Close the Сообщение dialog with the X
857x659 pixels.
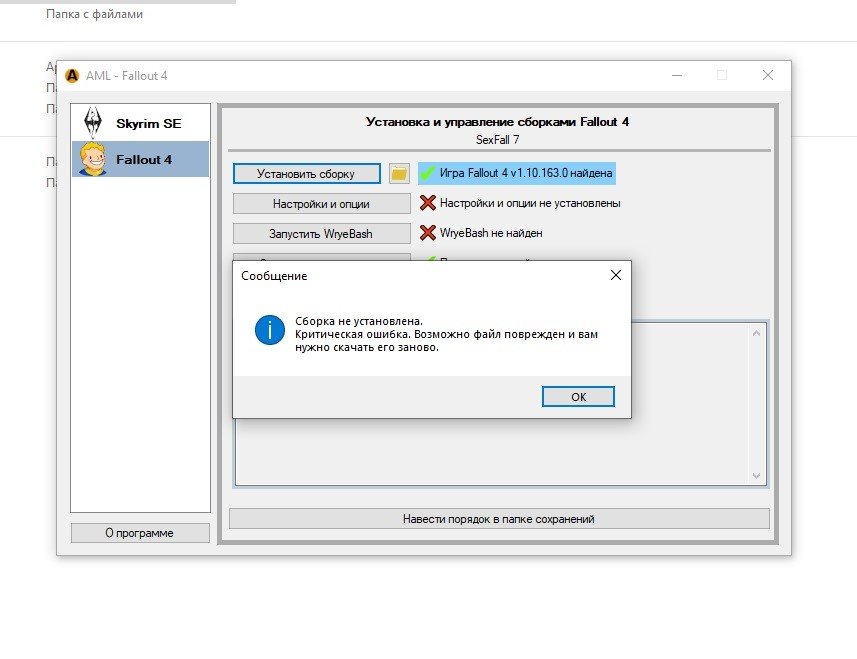[x=615, y=275]
